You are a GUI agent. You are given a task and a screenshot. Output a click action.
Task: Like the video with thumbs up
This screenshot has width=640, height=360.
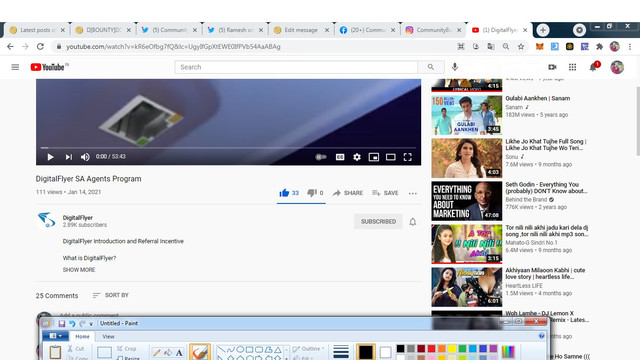pos(289,193)
